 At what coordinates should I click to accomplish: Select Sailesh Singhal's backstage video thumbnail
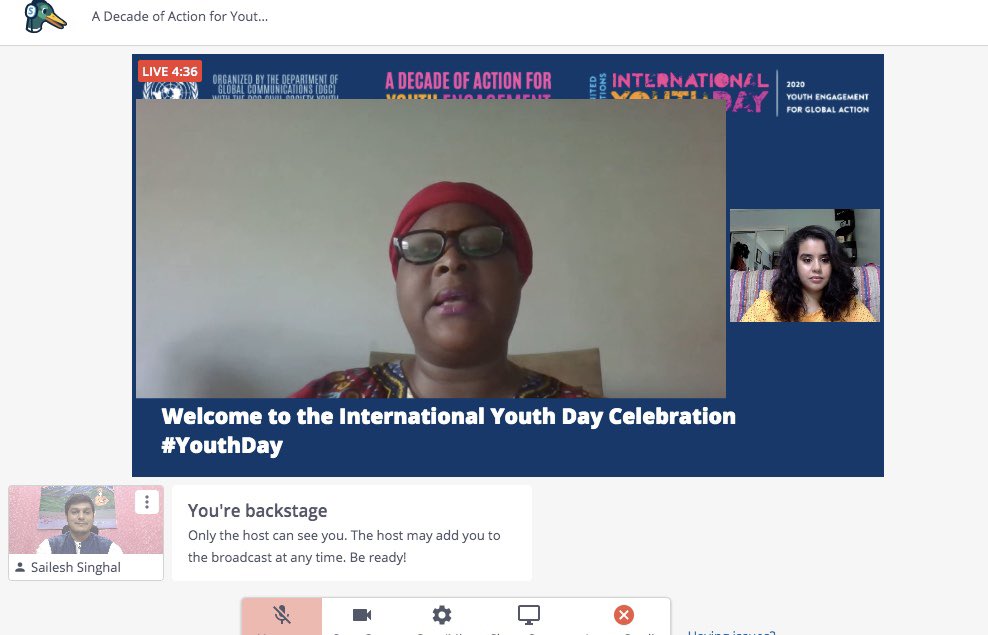86,520
